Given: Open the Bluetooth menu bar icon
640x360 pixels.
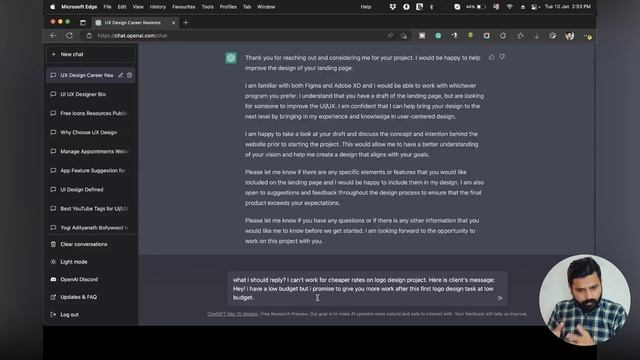Looking at the screenshot, I should (x=431, y=7).
